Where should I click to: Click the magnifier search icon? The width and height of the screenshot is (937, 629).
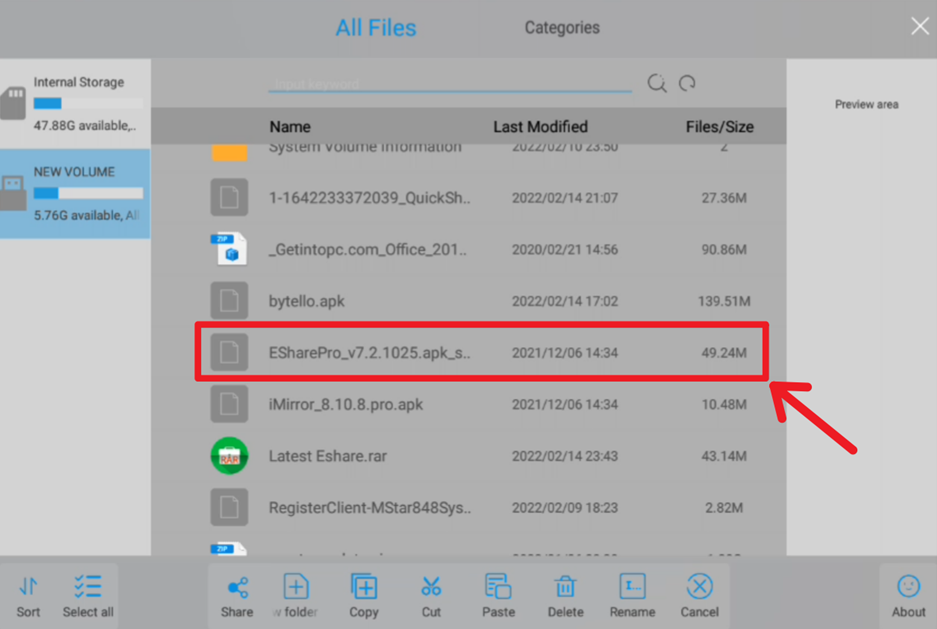[657, 83]
